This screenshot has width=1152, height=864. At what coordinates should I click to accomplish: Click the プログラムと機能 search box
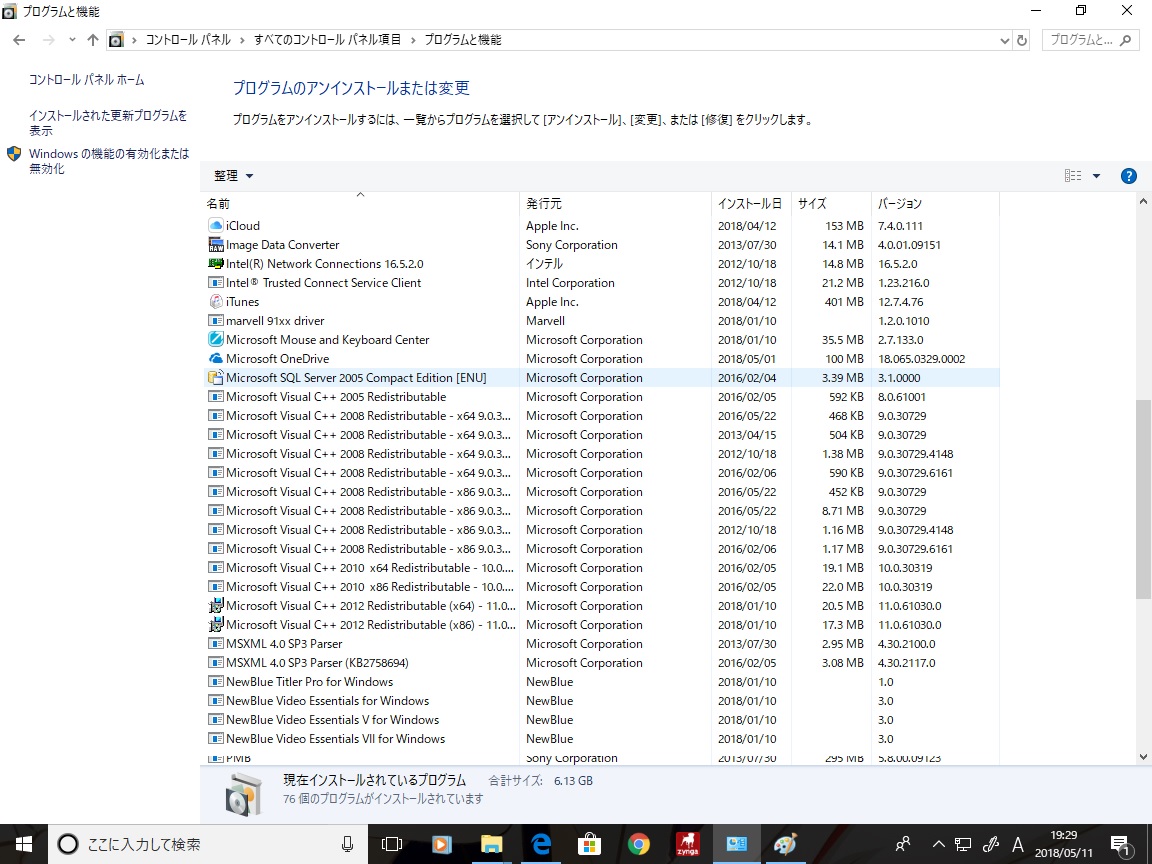1080,40
